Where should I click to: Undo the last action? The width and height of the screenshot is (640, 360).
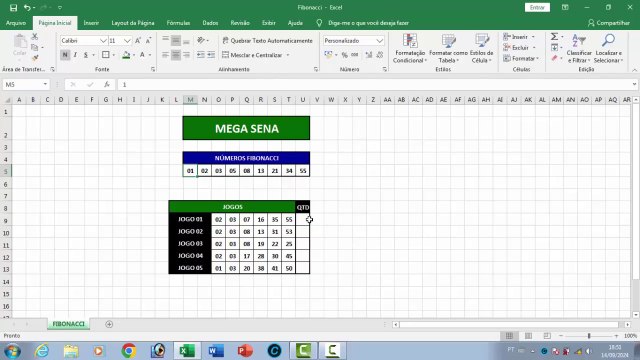(x=27, y=7)
